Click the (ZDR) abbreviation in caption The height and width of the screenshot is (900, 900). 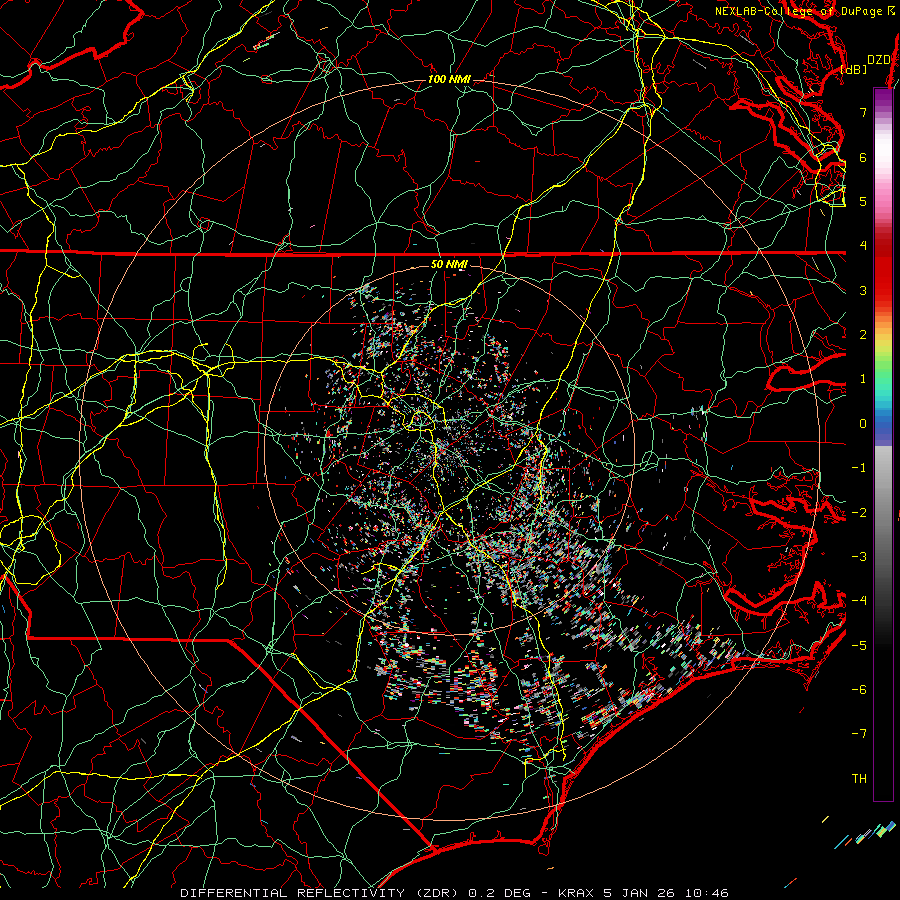coord(437,893)
